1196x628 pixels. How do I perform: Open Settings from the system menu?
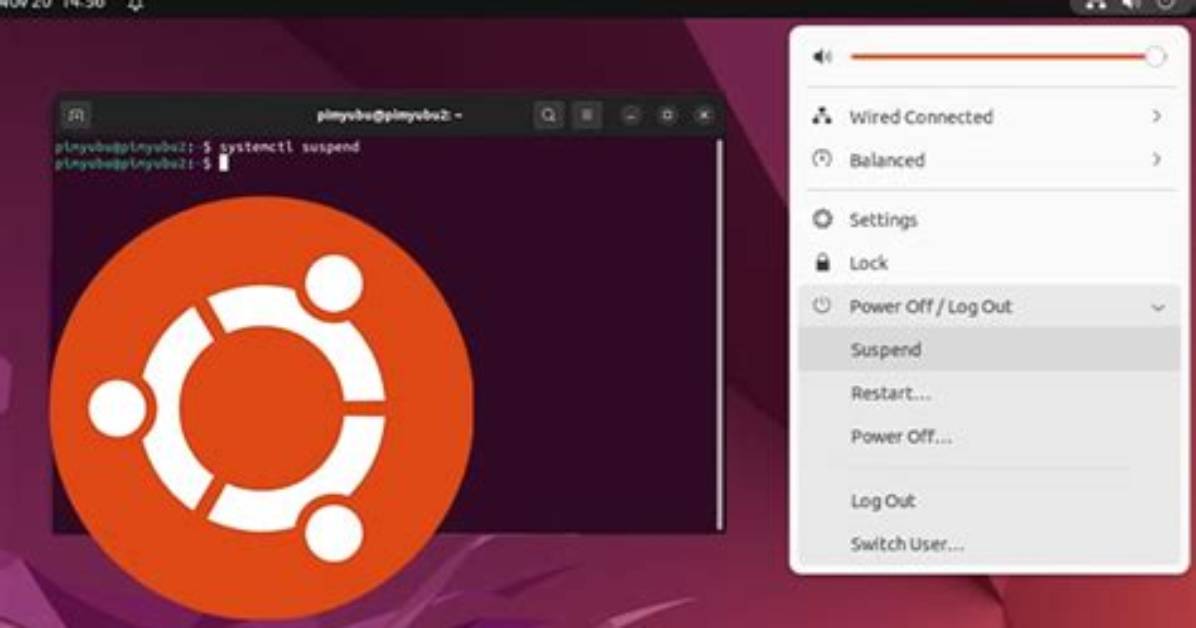[x=989, y=220]
